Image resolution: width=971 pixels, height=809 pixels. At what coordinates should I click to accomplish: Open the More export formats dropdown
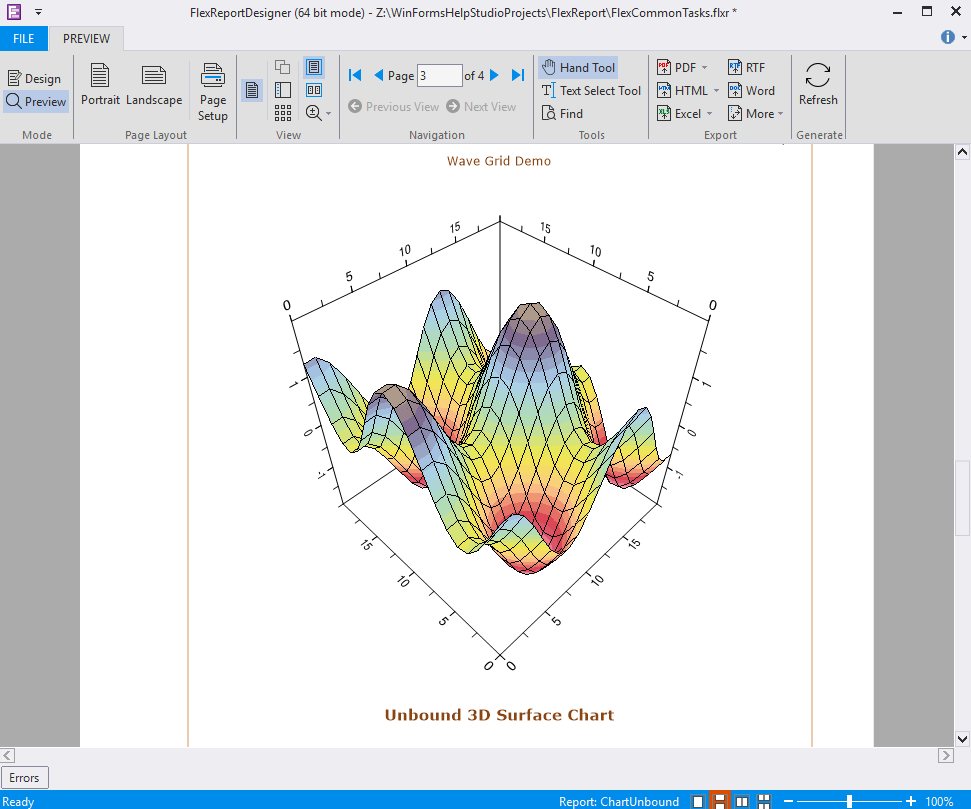point(780,114)
